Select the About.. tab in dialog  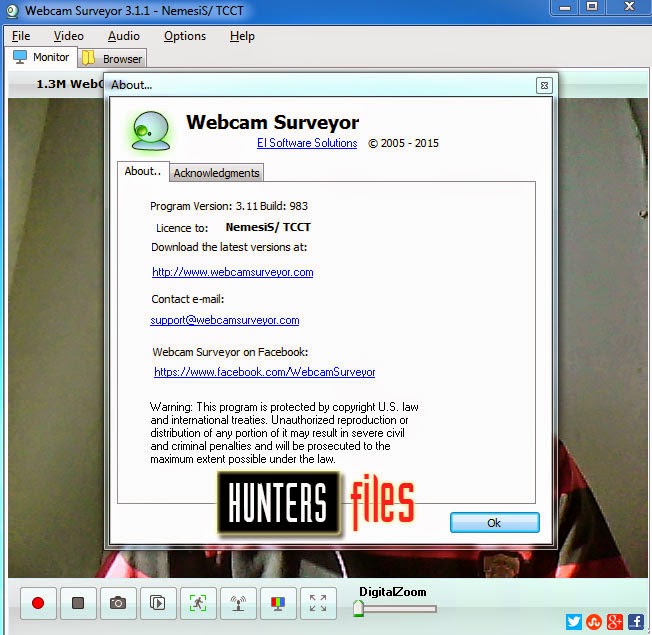[143, 171]
